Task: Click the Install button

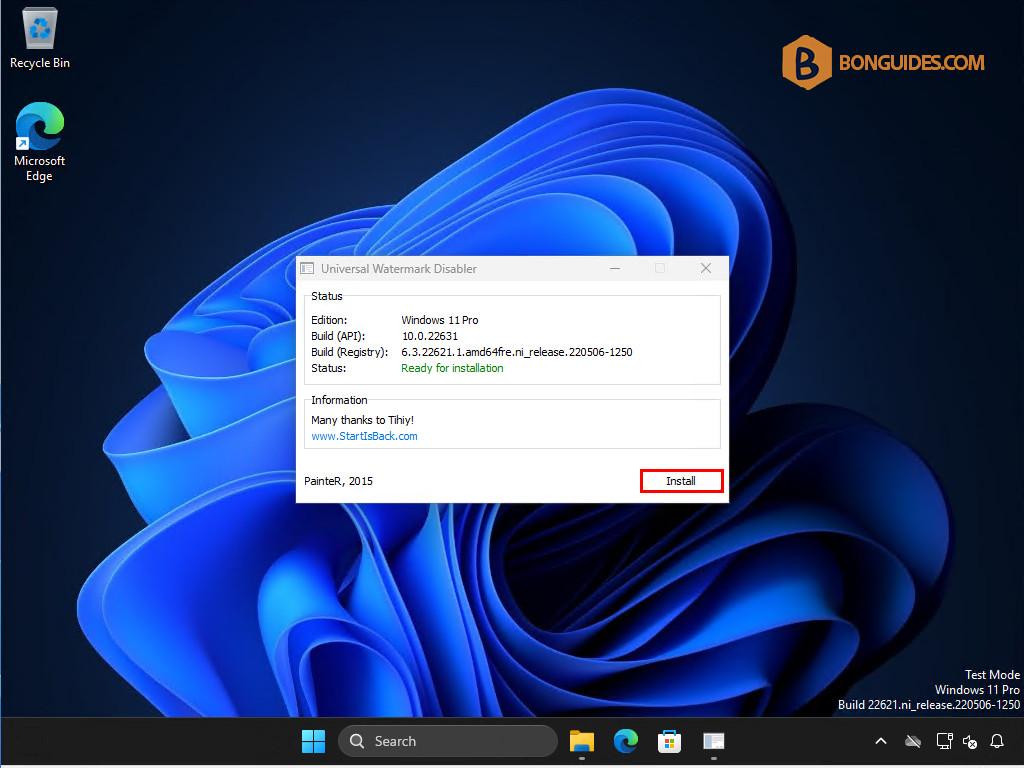Action: (x=681, y=481)
